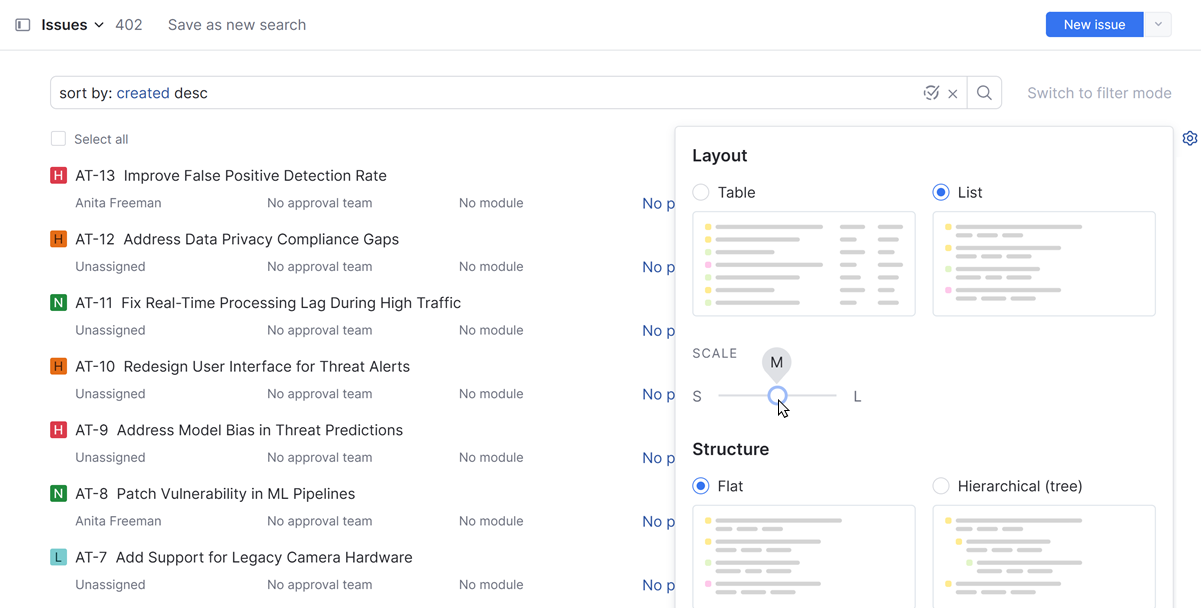The image size is (1201, 608).
Task: Click No approval team on AT-13
Action: (x=320, y=203)
